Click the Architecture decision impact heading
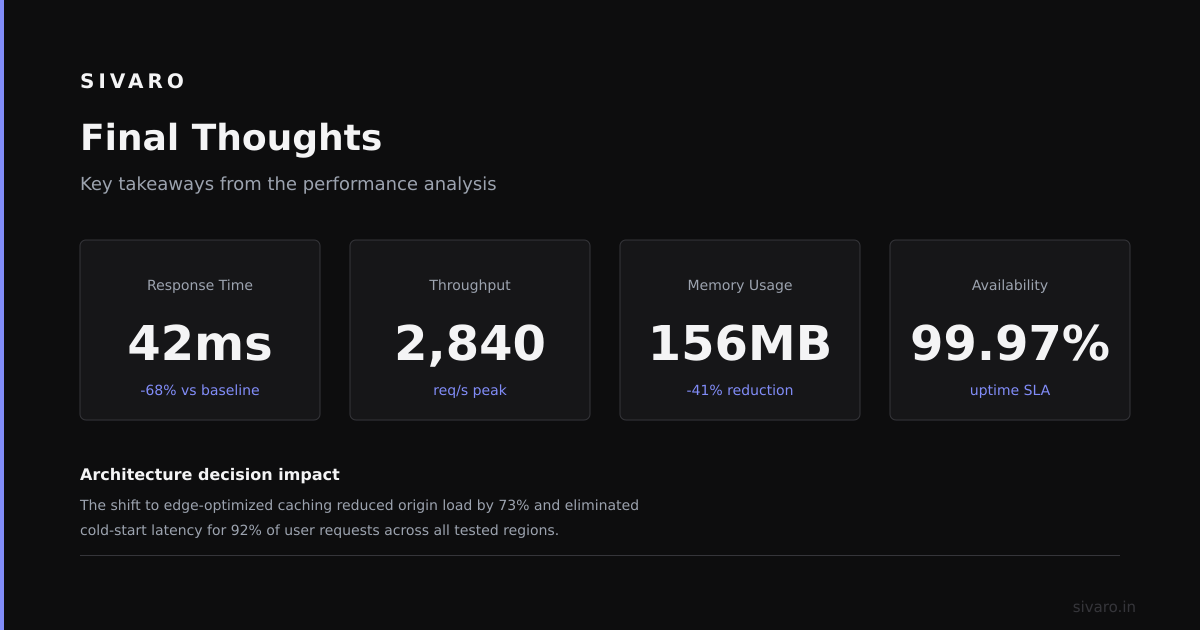 pyautogui.click(x=210, y=475)
